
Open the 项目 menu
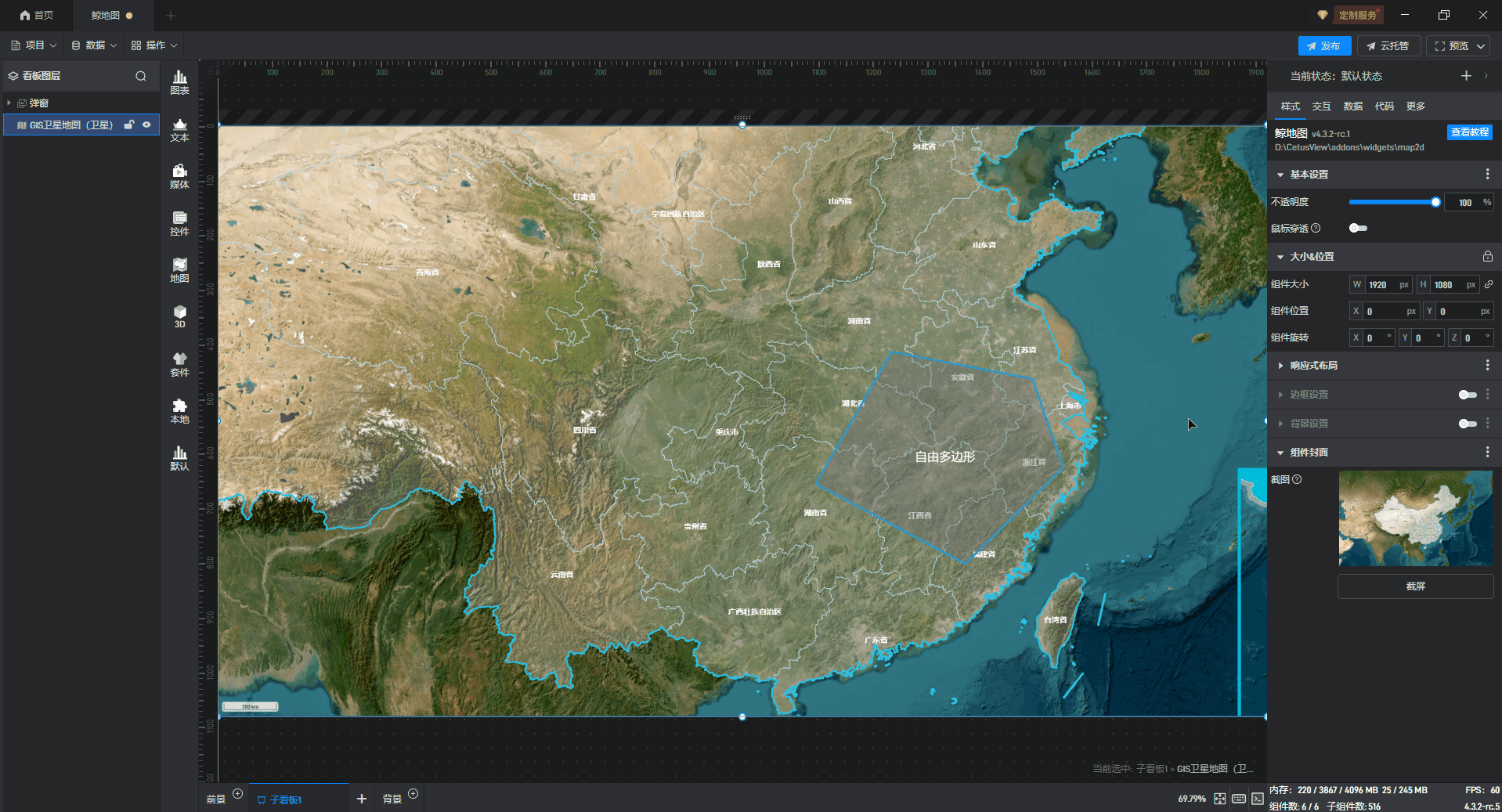point(34,45)
